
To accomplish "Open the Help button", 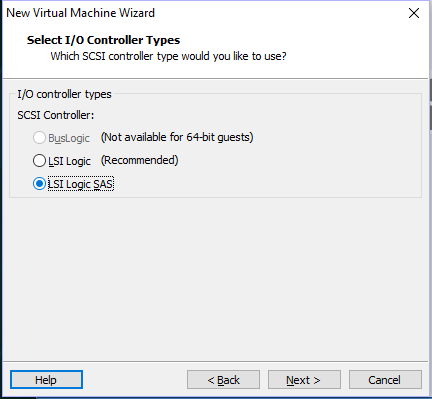I will pos(46,380).
